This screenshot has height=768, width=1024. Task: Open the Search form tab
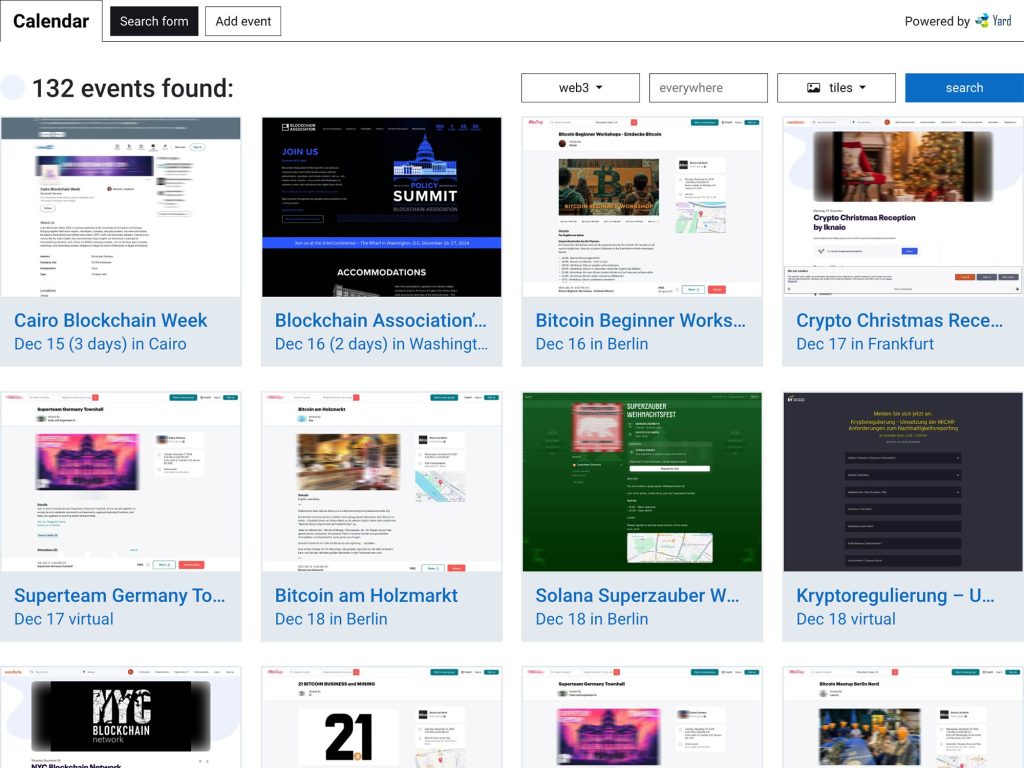(154, 21)
